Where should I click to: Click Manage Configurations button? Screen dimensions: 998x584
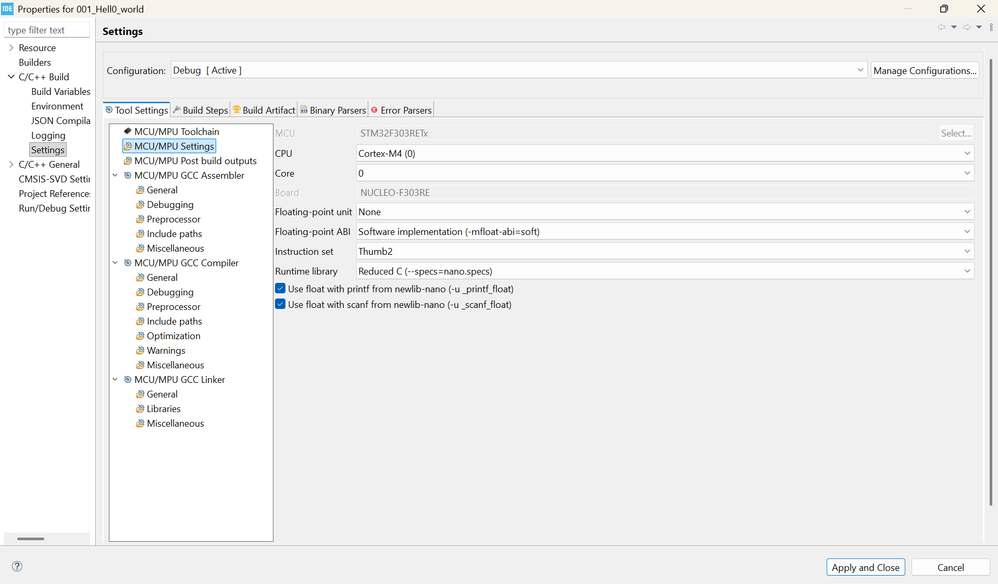(x=924, y=71)
